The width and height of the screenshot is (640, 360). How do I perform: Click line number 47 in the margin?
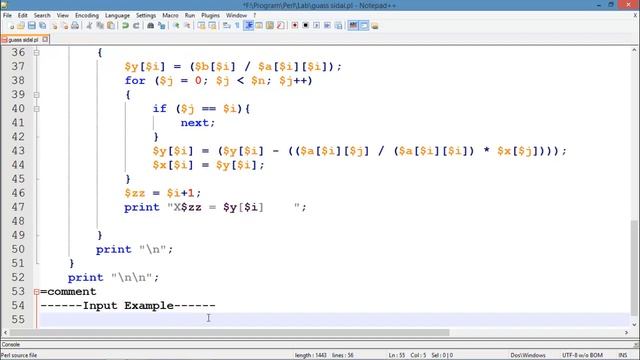coord(18,207)
